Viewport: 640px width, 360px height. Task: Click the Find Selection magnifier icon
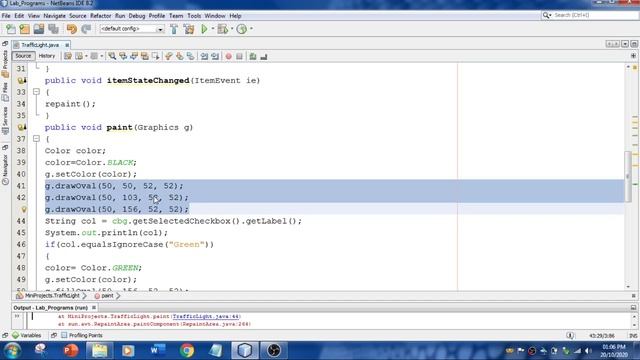tap(112, 56)
